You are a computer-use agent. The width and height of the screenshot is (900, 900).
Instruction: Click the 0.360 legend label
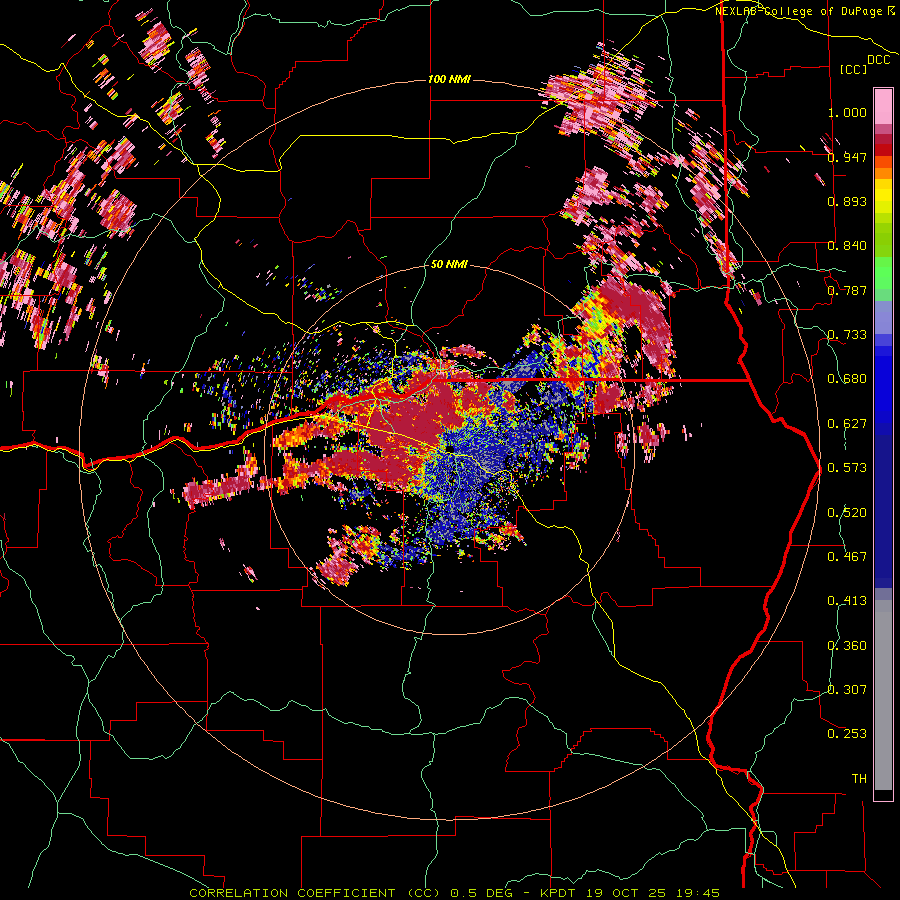(x=847, y=646)
